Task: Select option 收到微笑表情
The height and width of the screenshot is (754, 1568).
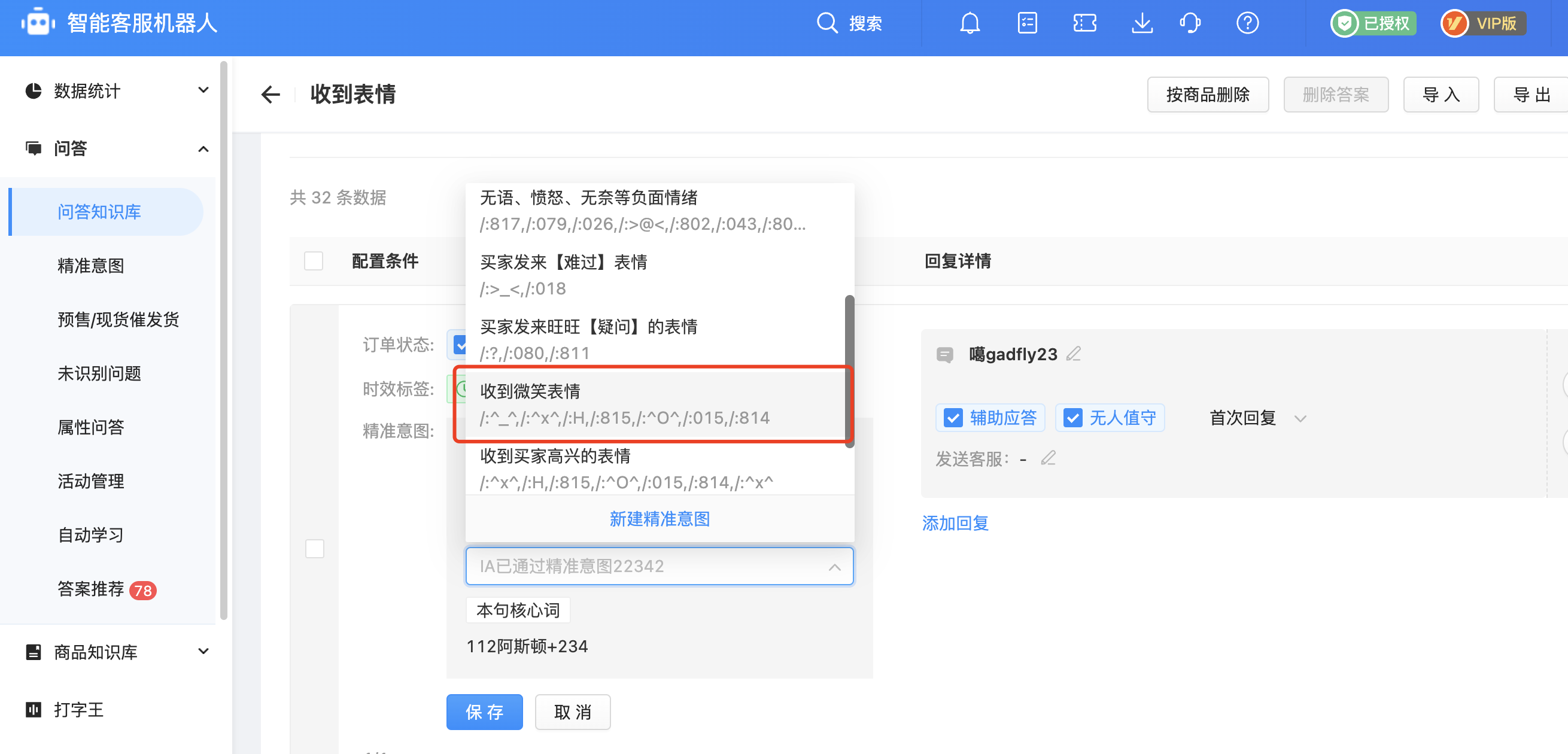Action: [655, 404]
